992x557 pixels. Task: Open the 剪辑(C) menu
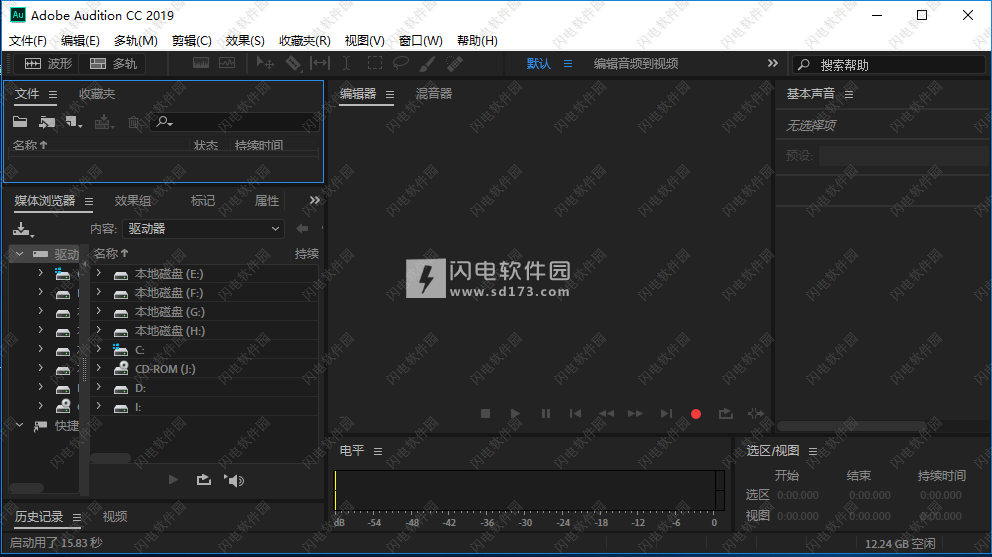[192, 41]
